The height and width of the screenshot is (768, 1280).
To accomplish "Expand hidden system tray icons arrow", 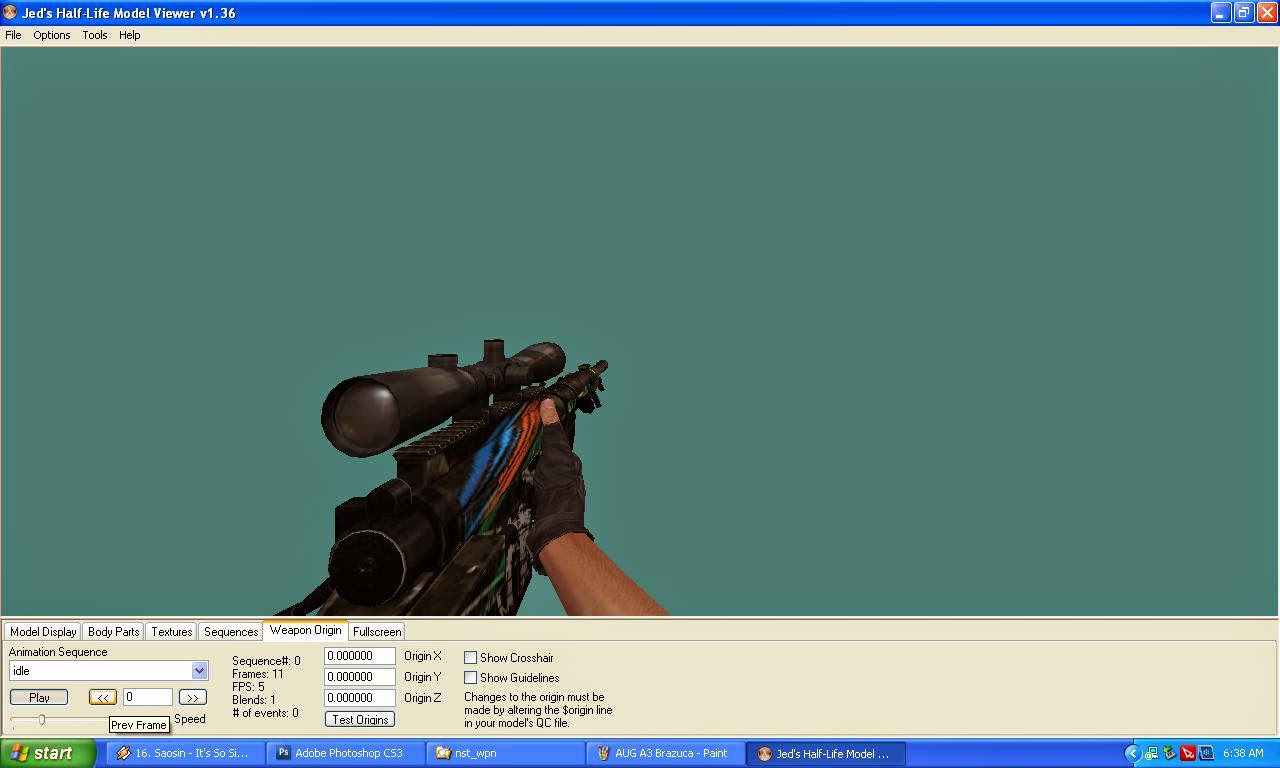I will [1132, 754].
